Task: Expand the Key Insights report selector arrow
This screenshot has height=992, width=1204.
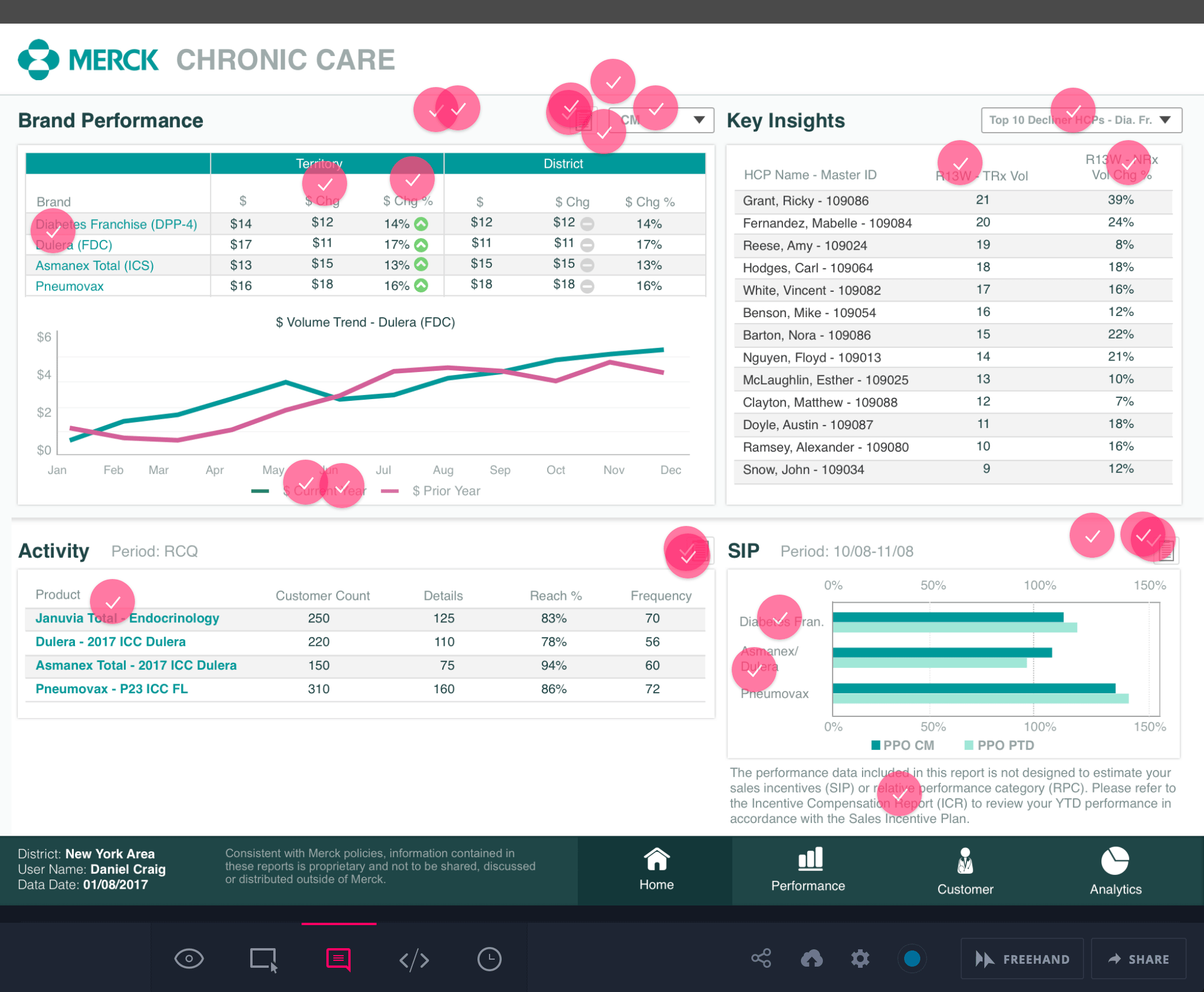Action: (1167, 120)
